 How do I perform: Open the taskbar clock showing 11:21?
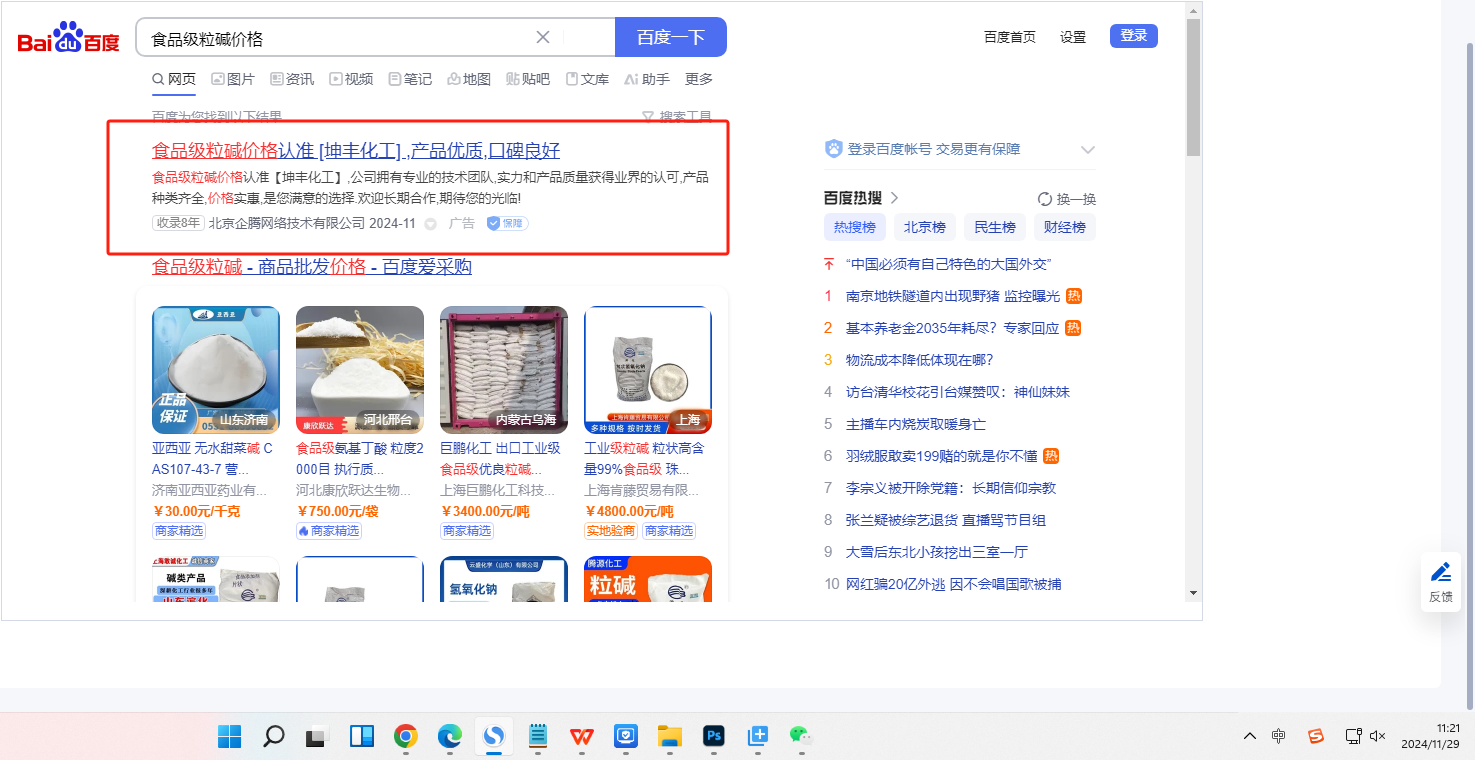(x=1432, y=737)
